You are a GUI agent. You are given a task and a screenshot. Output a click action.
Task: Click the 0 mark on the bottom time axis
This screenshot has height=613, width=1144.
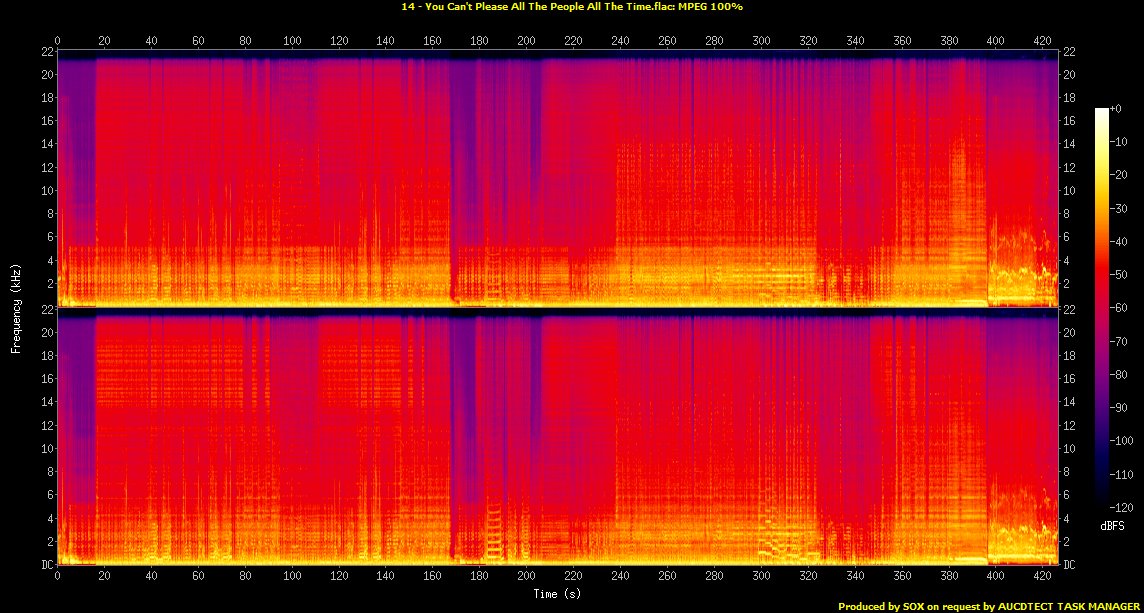point(57,578)
